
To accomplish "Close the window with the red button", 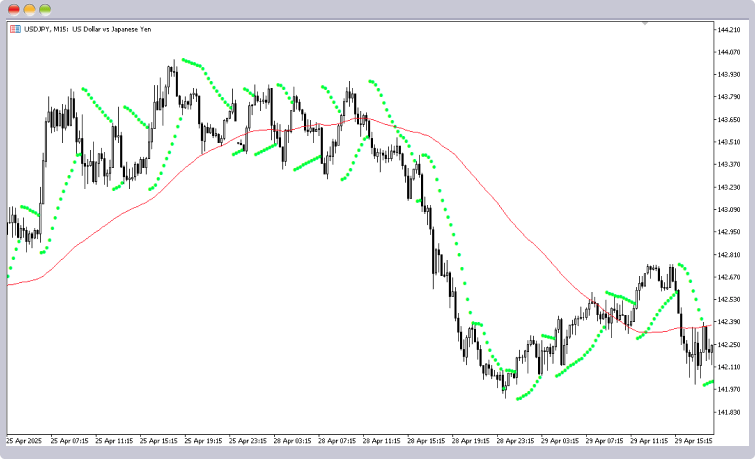I will [x=13, y=9].
